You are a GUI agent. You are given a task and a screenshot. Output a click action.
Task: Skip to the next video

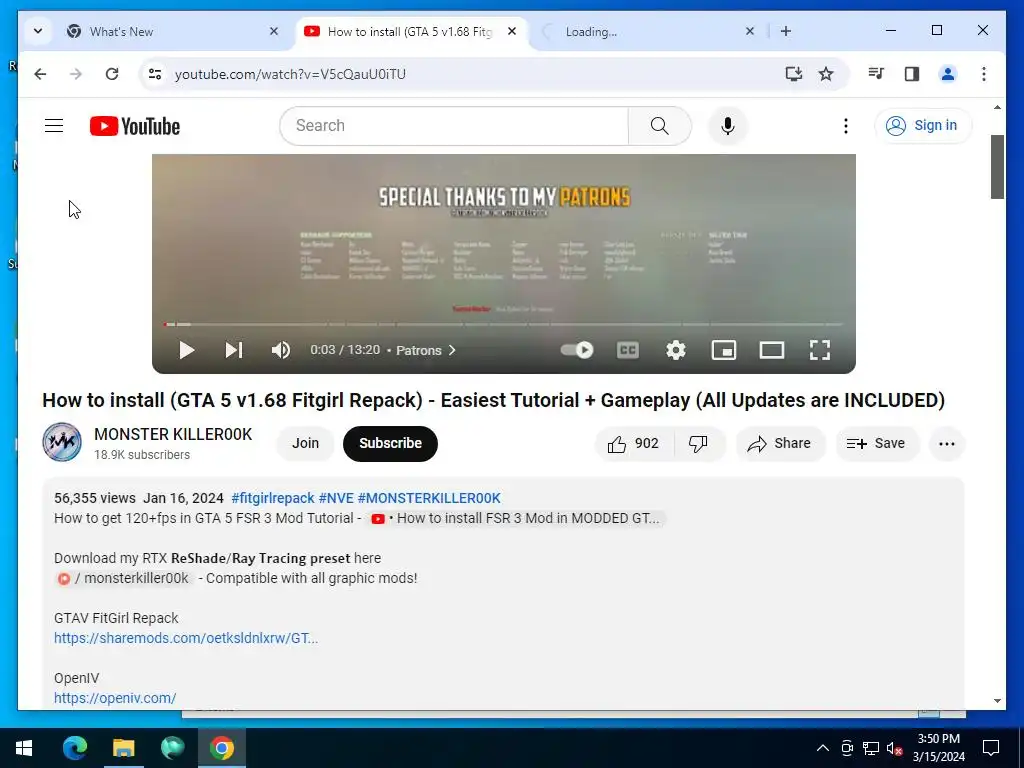coord(234,350)
